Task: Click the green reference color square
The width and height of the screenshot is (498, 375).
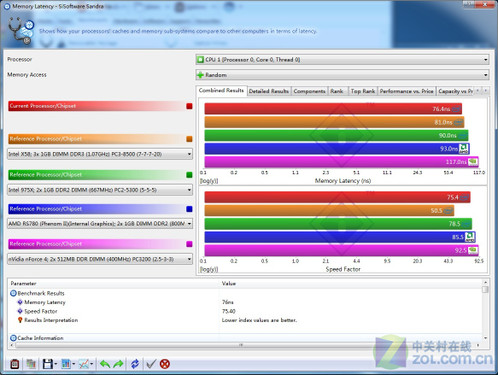Action: pyautogui.click(x=189, y=175)
